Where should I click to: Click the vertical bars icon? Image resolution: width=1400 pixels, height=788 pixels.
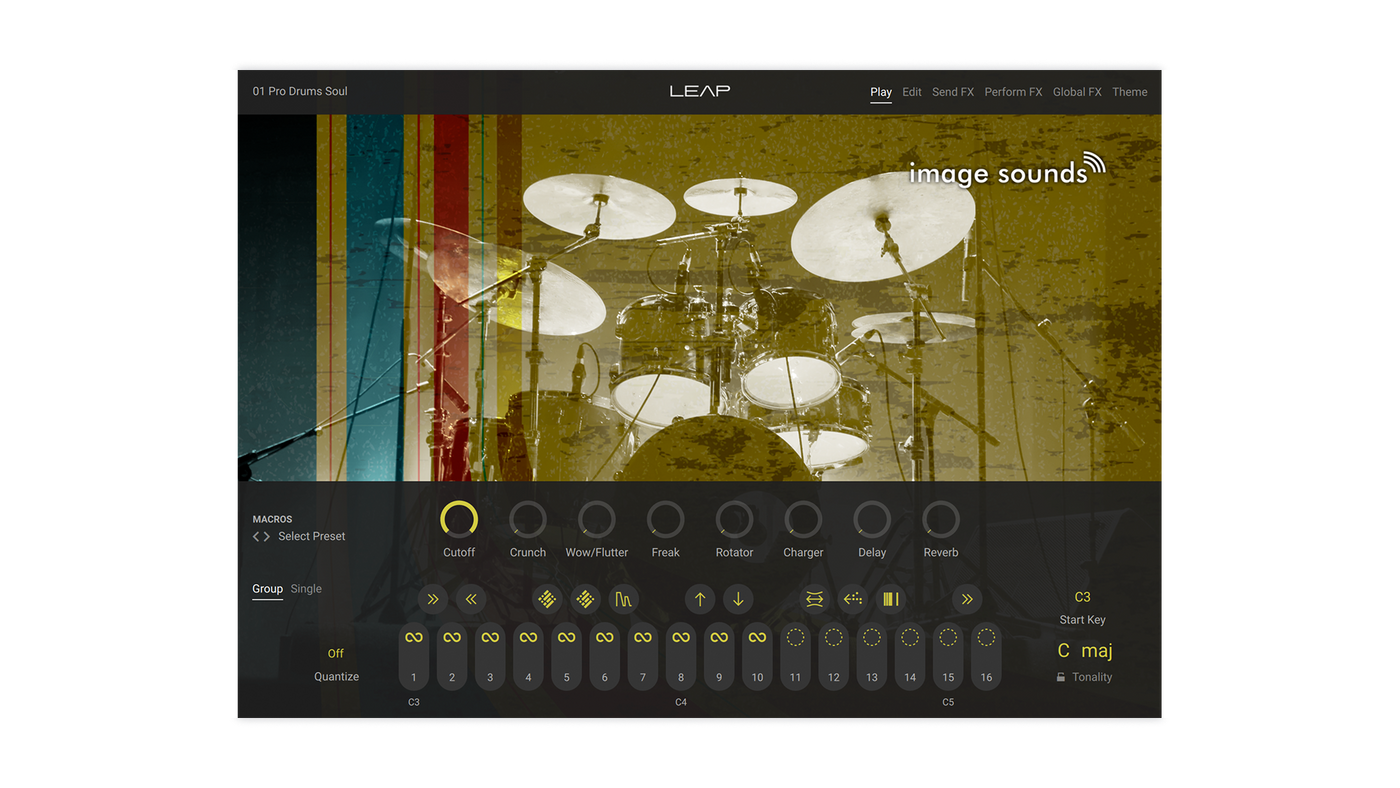(x=890, y=599)
